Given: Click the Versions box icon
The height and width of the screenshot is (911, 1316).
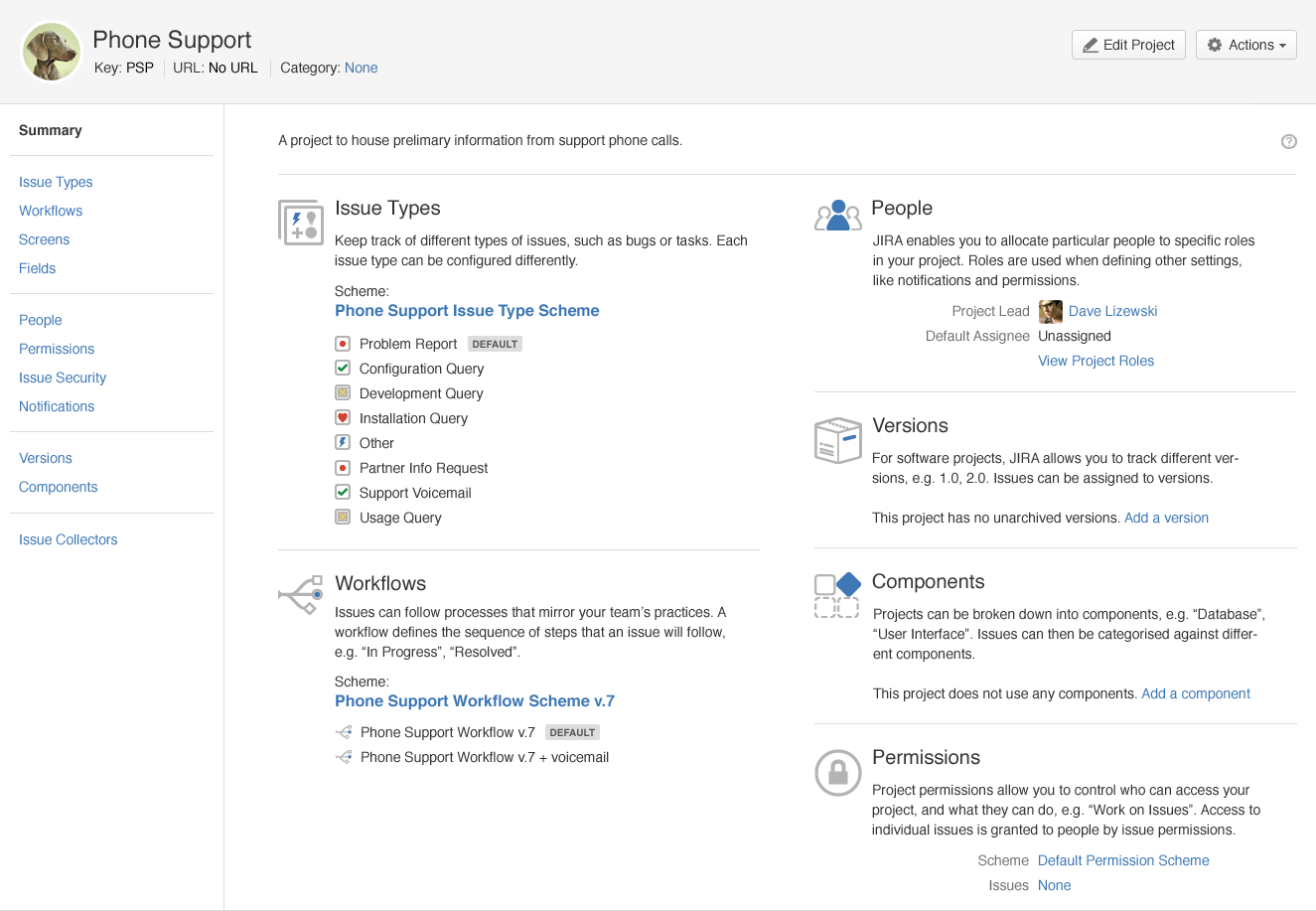Looking at the screenshot, I should tap(837, 440).
